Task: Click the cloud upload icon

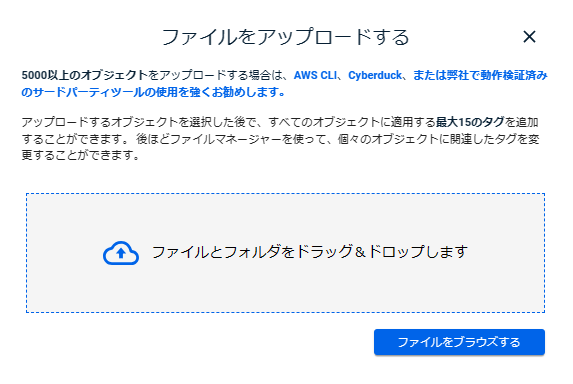Action: pyautogui.click(x=121, y=253)
